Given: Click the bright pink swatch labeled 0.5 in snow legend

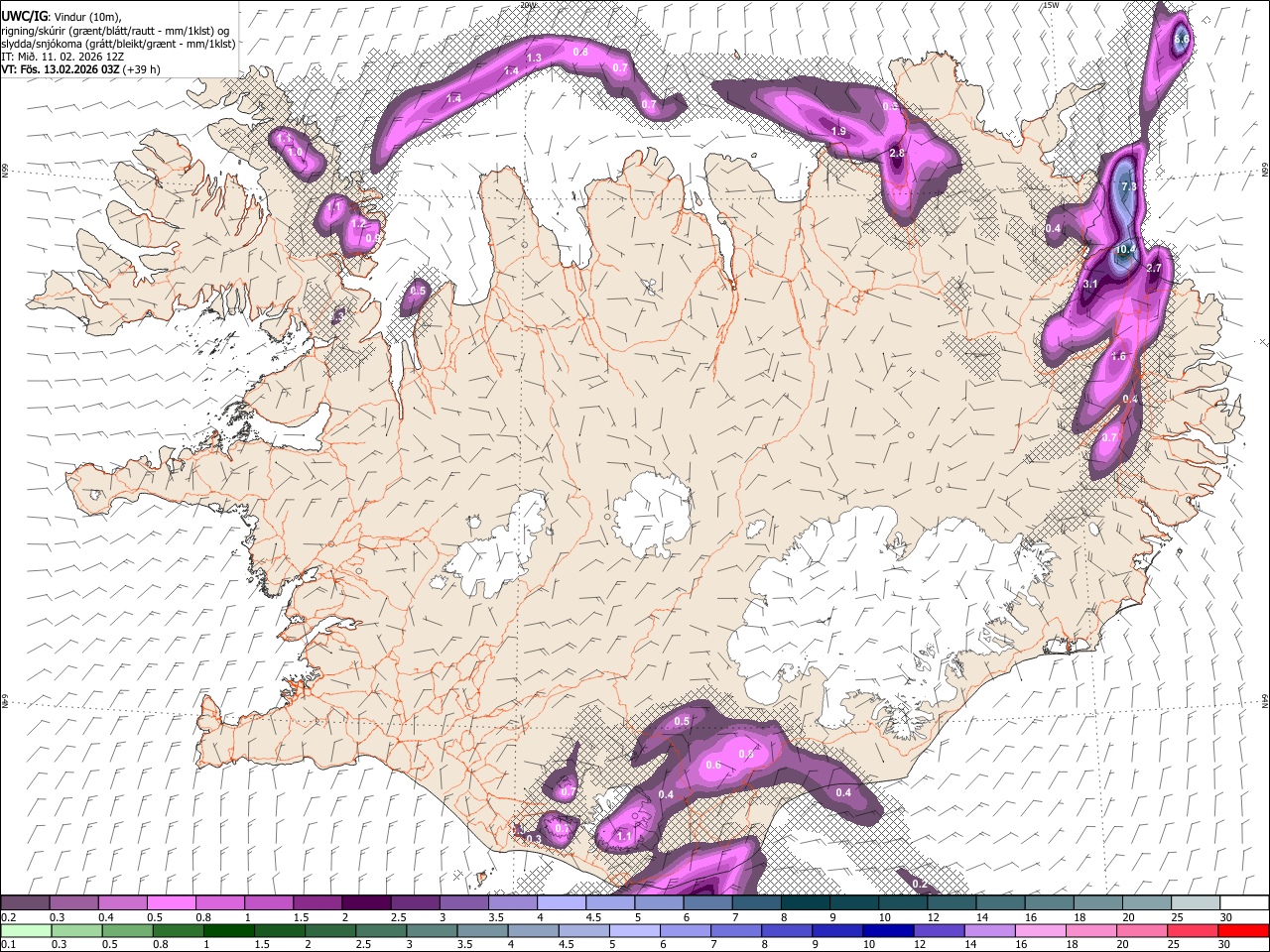Looking at the screenshot, I should [171, 903].
